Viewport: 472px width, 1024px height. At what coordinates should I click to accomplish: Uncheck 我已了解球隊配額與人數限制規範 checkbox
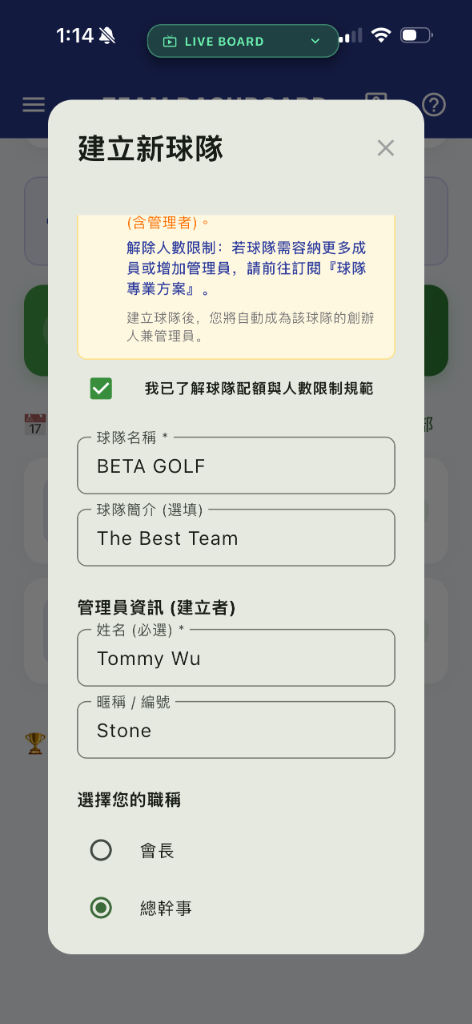[101, 389]
